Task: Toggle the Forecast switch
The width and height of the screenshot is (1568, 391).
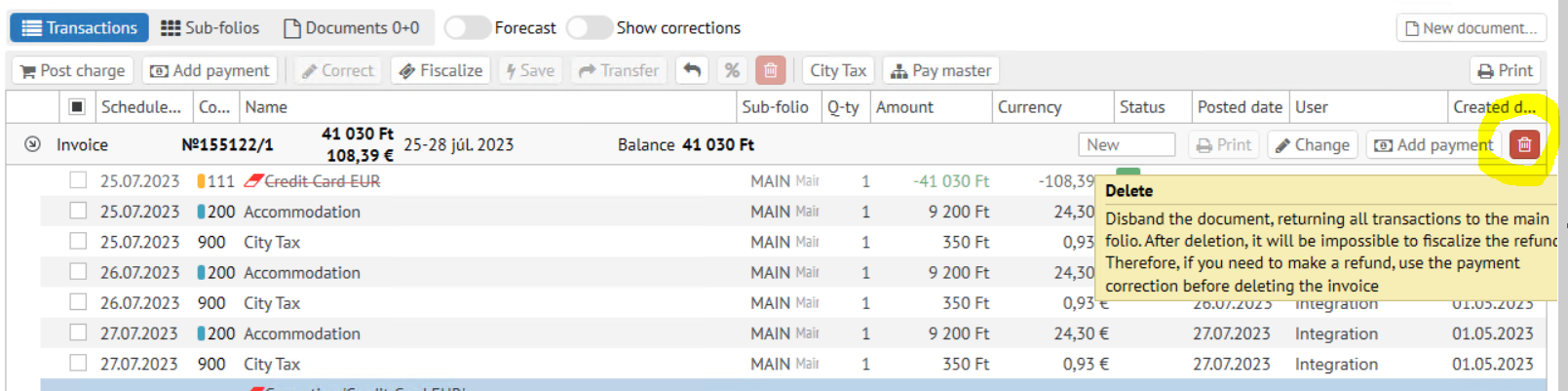Action: (468, 27)
